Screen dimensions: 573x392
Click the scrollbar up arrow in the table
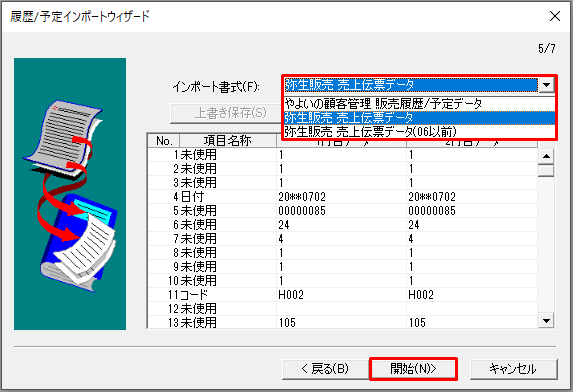click(546, 156)
